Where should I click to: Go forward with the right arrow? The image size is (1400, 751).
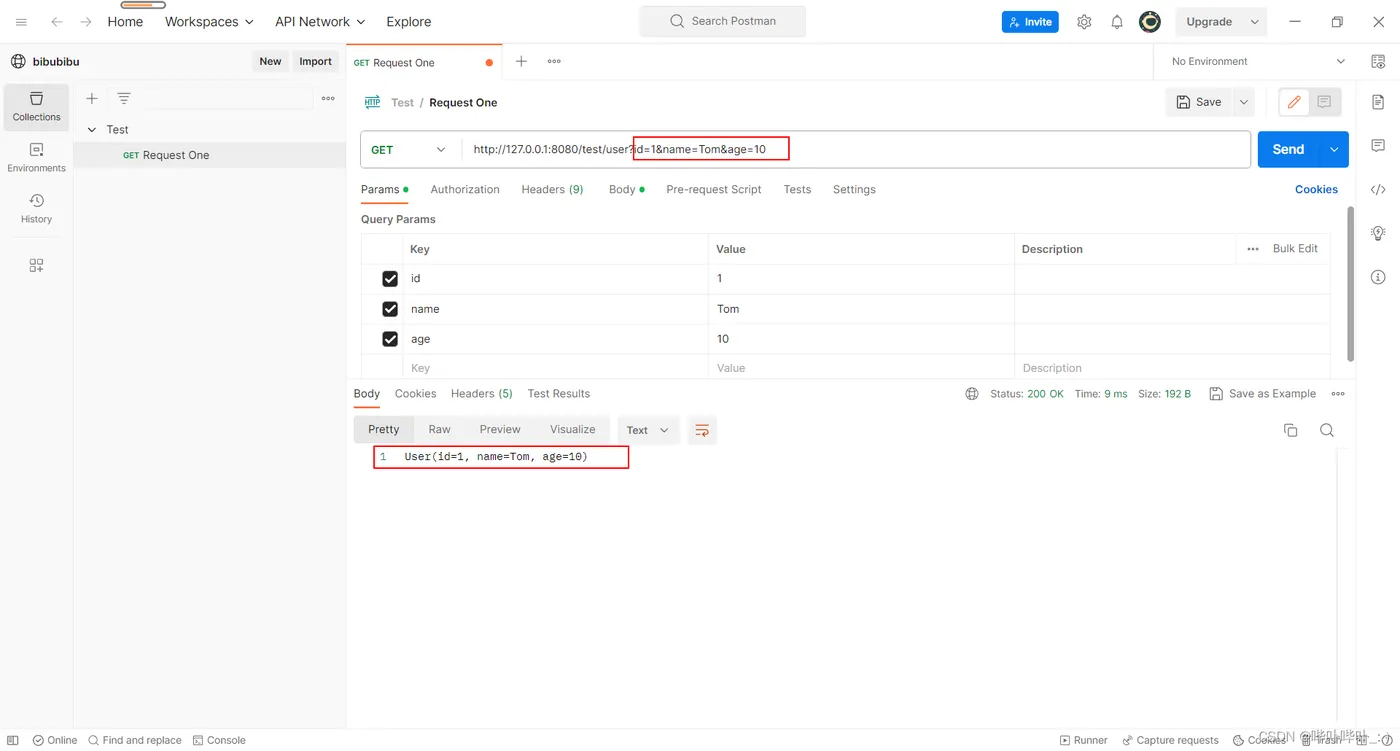point(86,22)
